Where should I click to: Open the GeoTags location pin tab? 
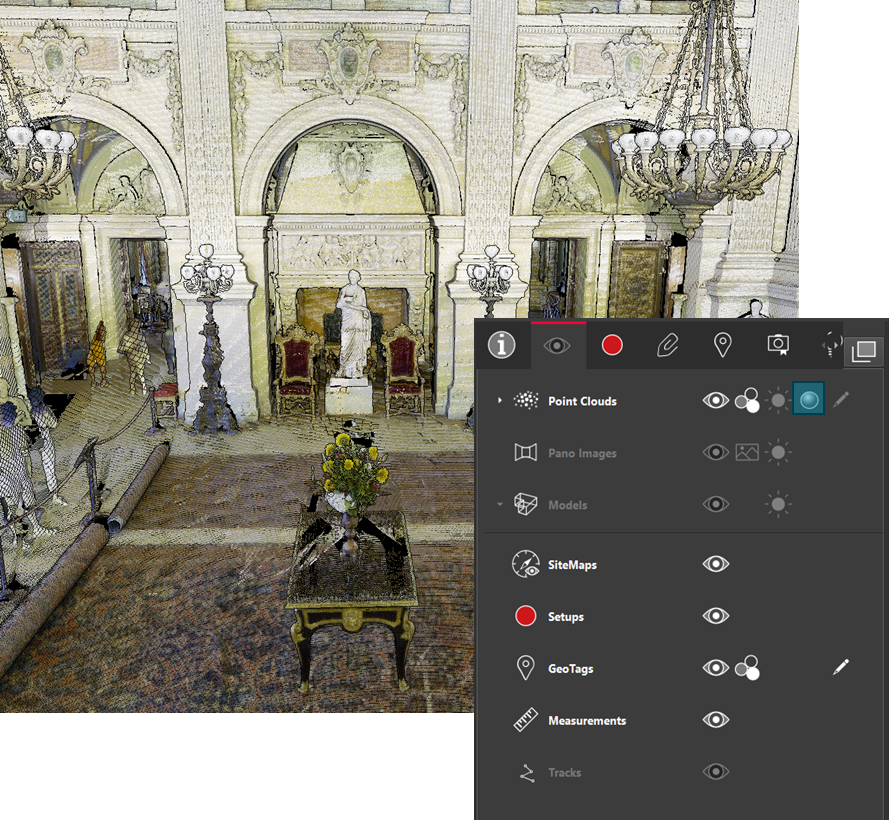722,345
